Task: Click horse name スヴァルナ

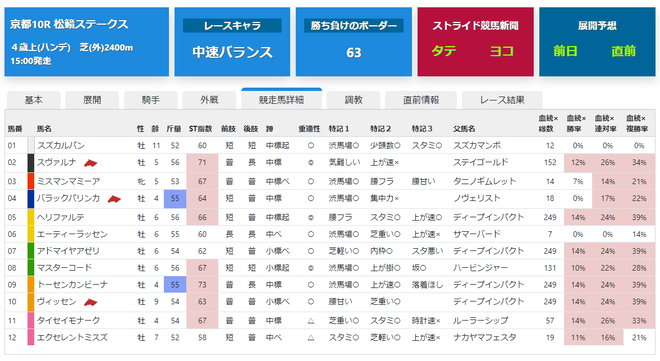Action: coord(57,162)
